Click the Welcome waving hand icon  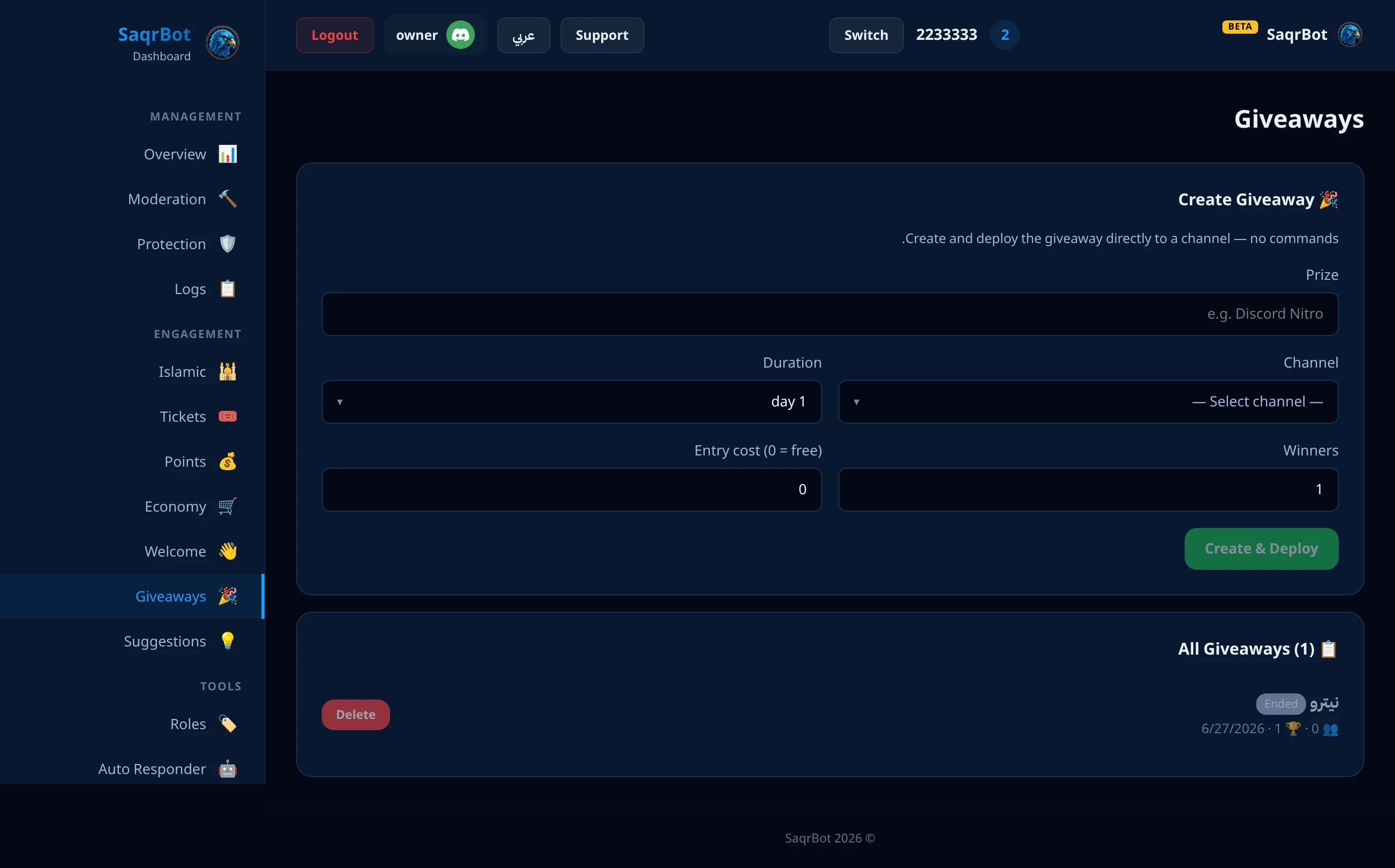tap(227, 551)
